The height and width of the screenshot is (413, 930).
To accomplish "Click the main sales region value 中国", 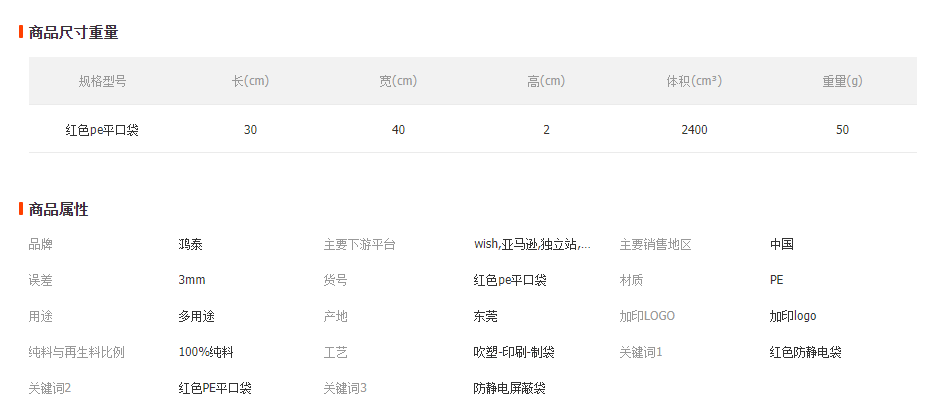I will pos(781,244).
